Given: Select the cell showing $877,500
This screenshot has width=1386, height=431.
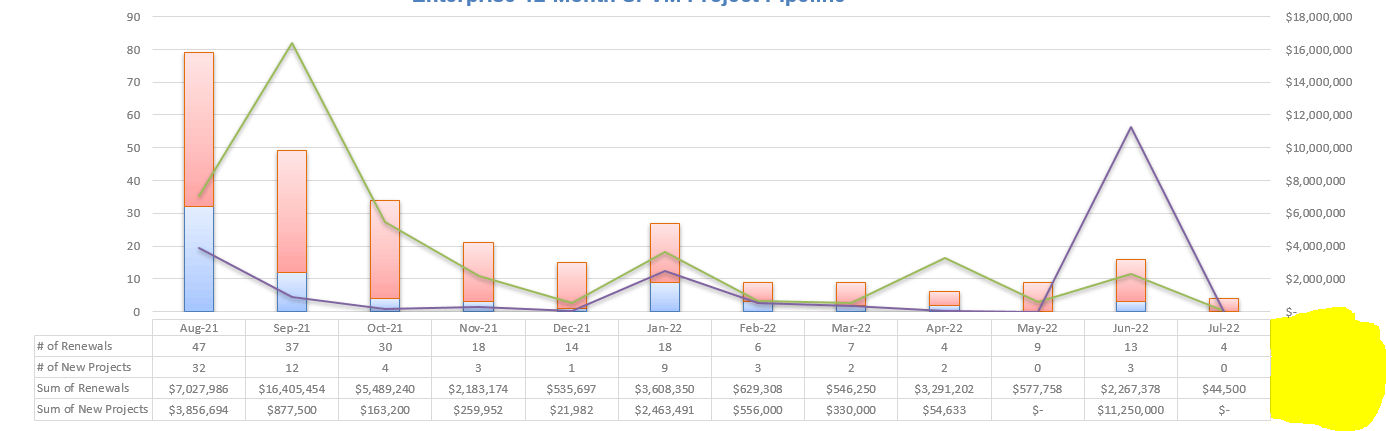Looking at the screenshot, I should pos(292,409).
